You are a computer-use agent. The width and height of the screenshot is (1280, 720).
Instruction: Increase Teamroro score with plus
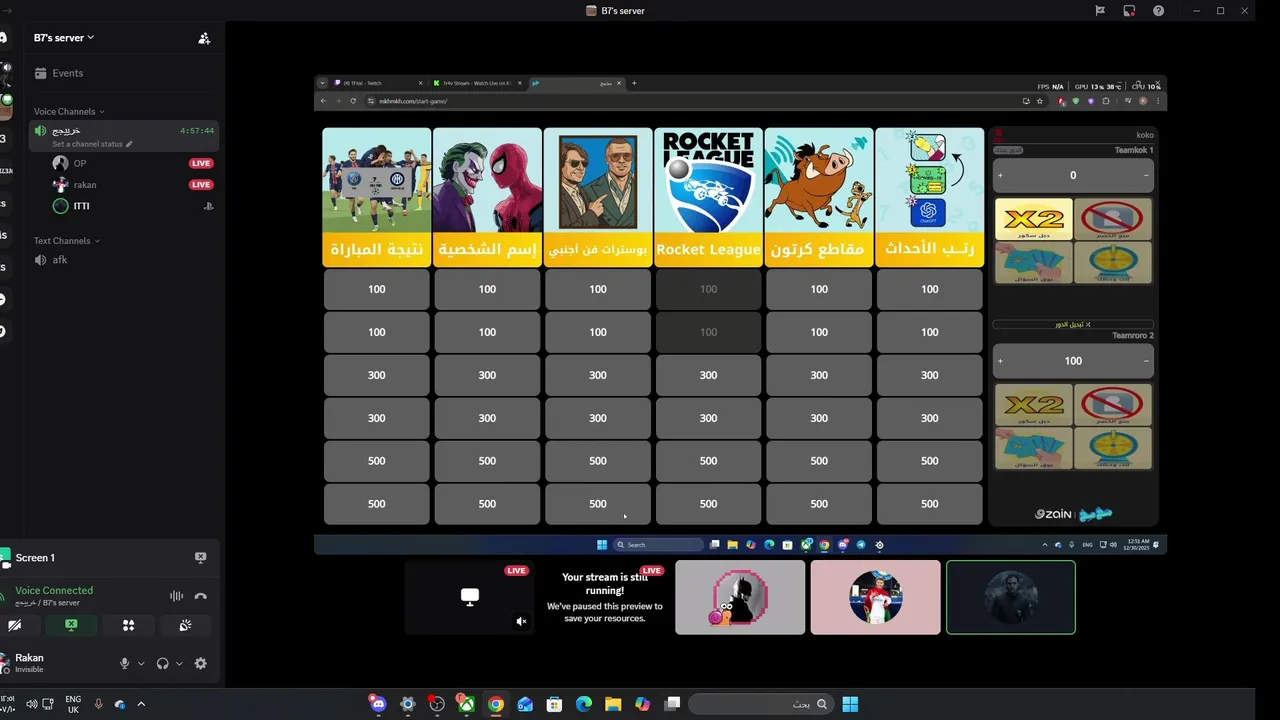[1000, 361]
